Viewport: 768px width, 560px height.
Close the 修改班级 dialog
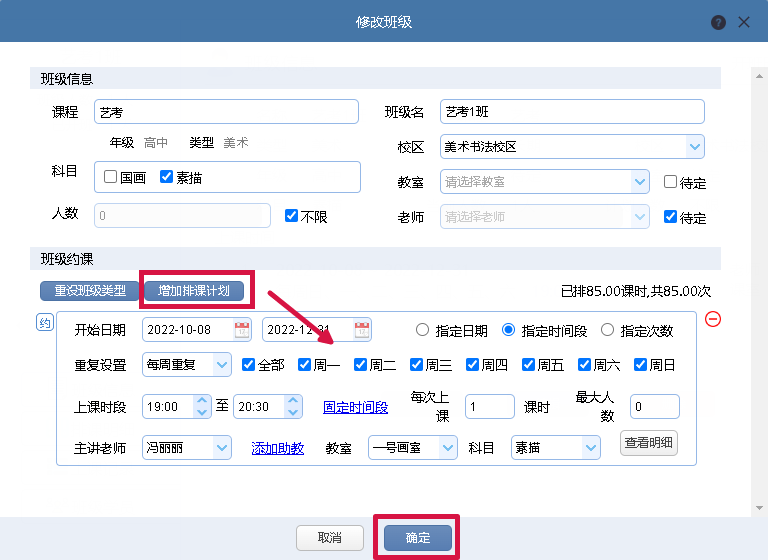pyautogui.click(x=744, y=22)
